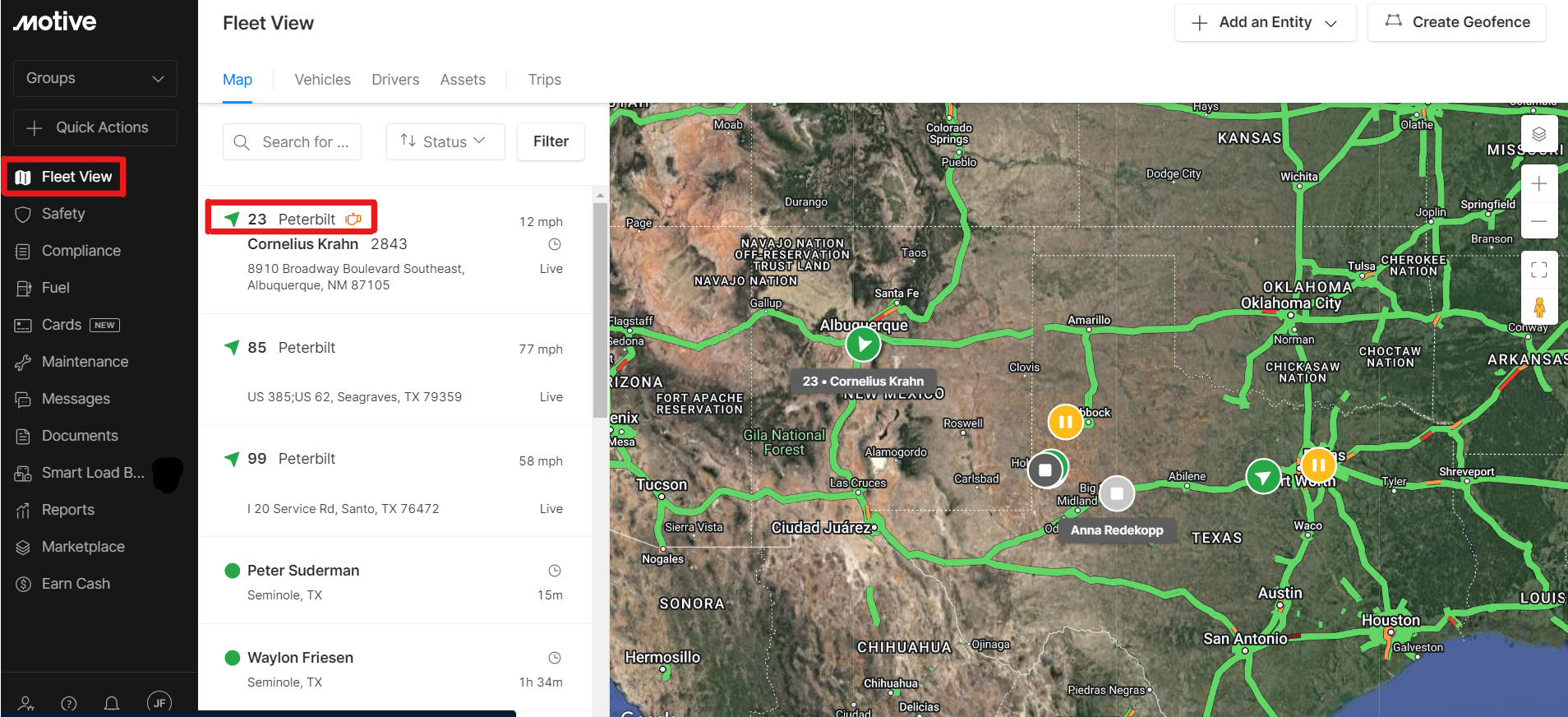Click the Maintenance wrench icon

(23, 363)
